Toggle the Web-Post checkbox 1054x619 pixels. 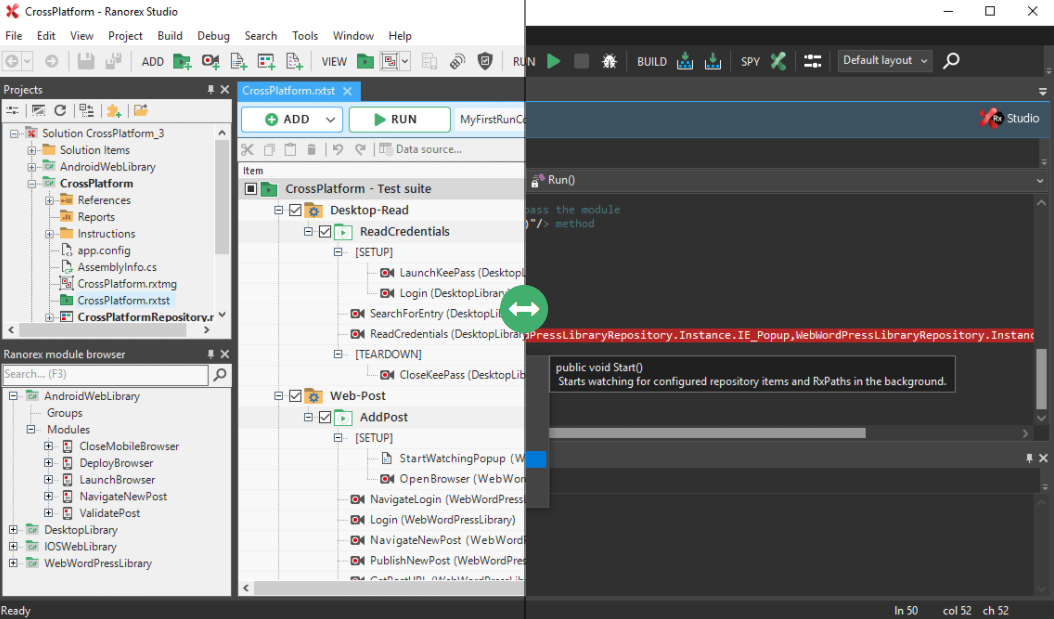pos(294,397)
